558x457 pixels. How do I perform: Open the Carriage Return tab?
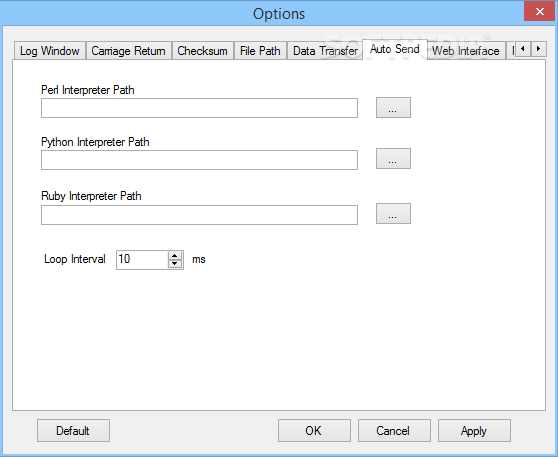point(128,51)
